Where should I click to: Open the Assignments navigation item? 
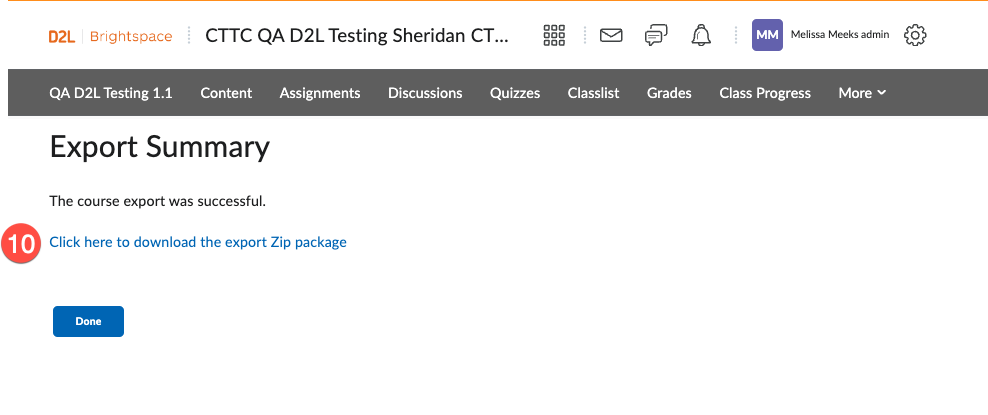(320, 93)
